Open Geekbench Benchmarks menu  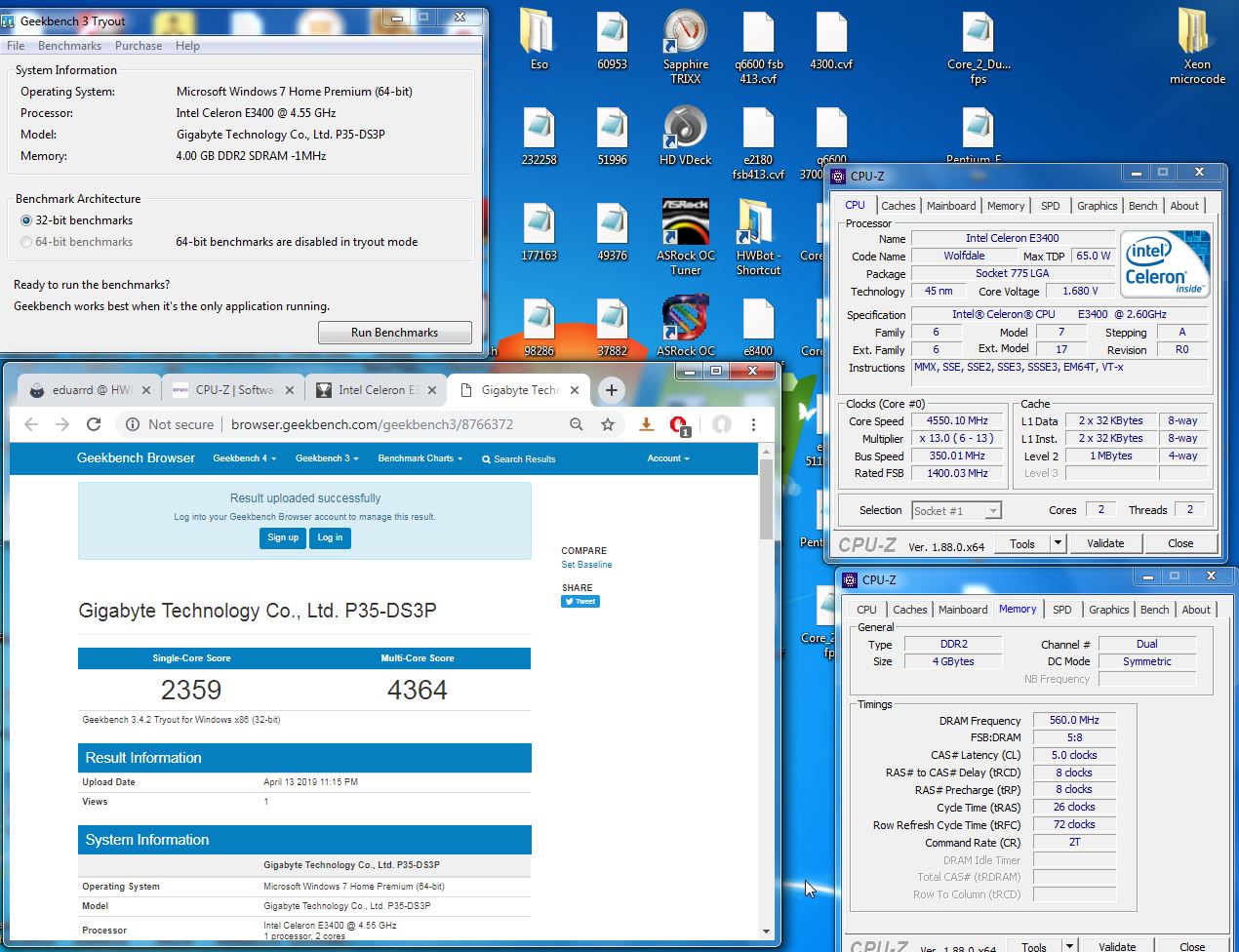point(69,46)
